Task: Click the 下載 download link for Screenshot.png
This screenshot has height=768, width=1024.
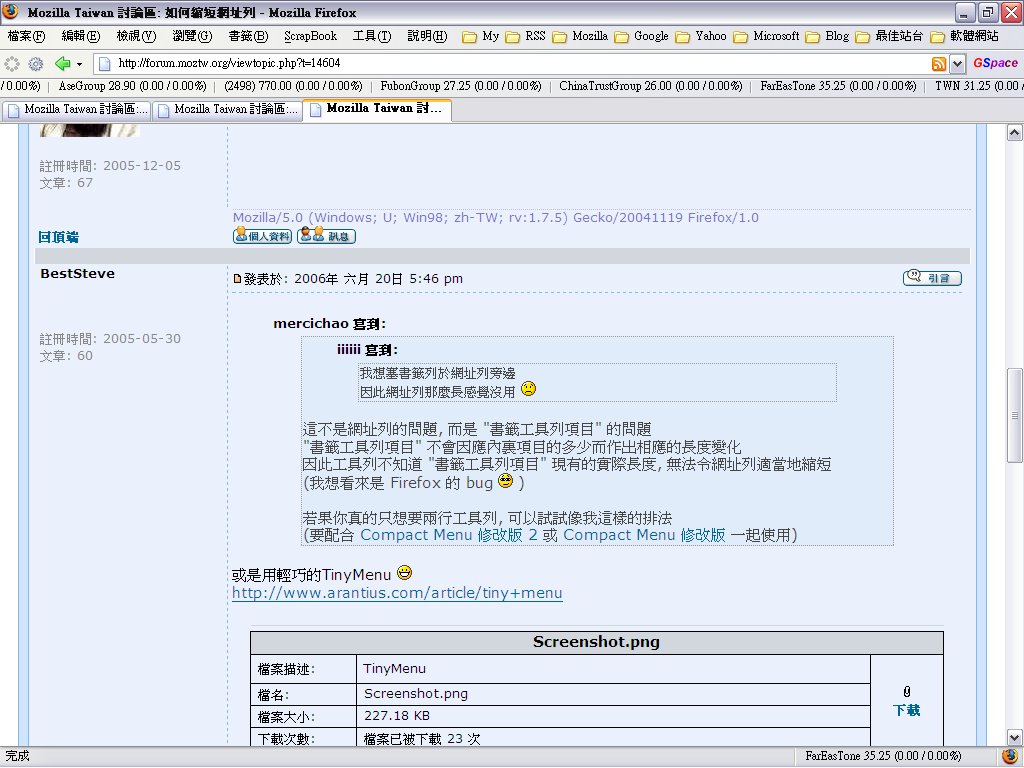Action: 906,710
